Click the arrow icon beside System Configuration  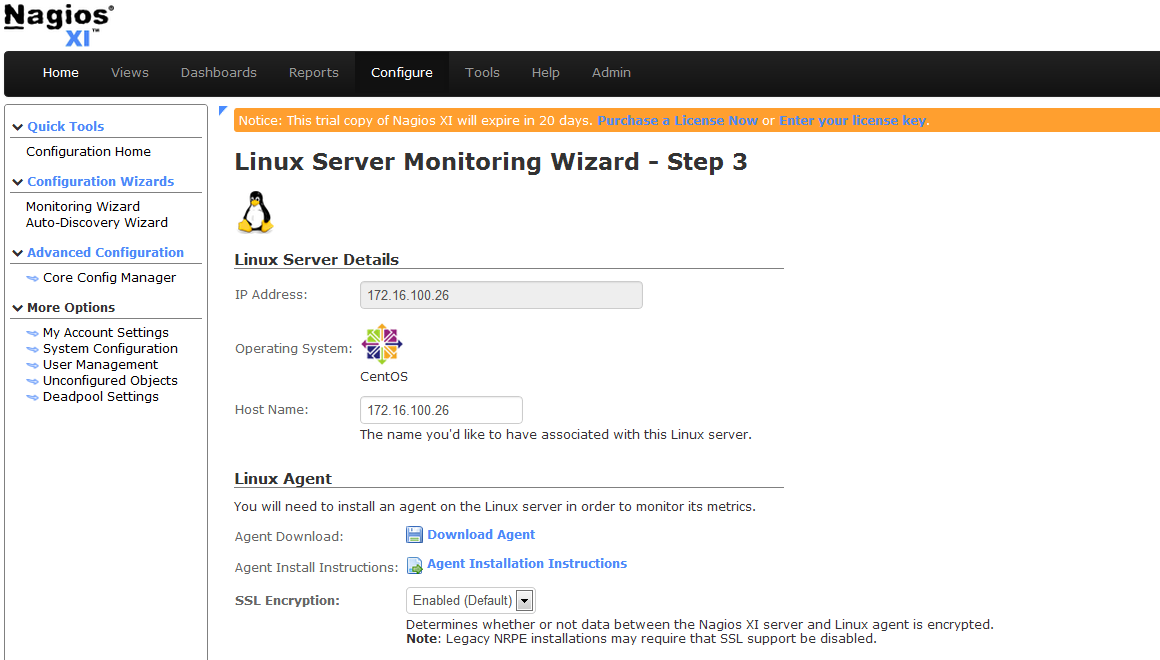coord(33,349)
